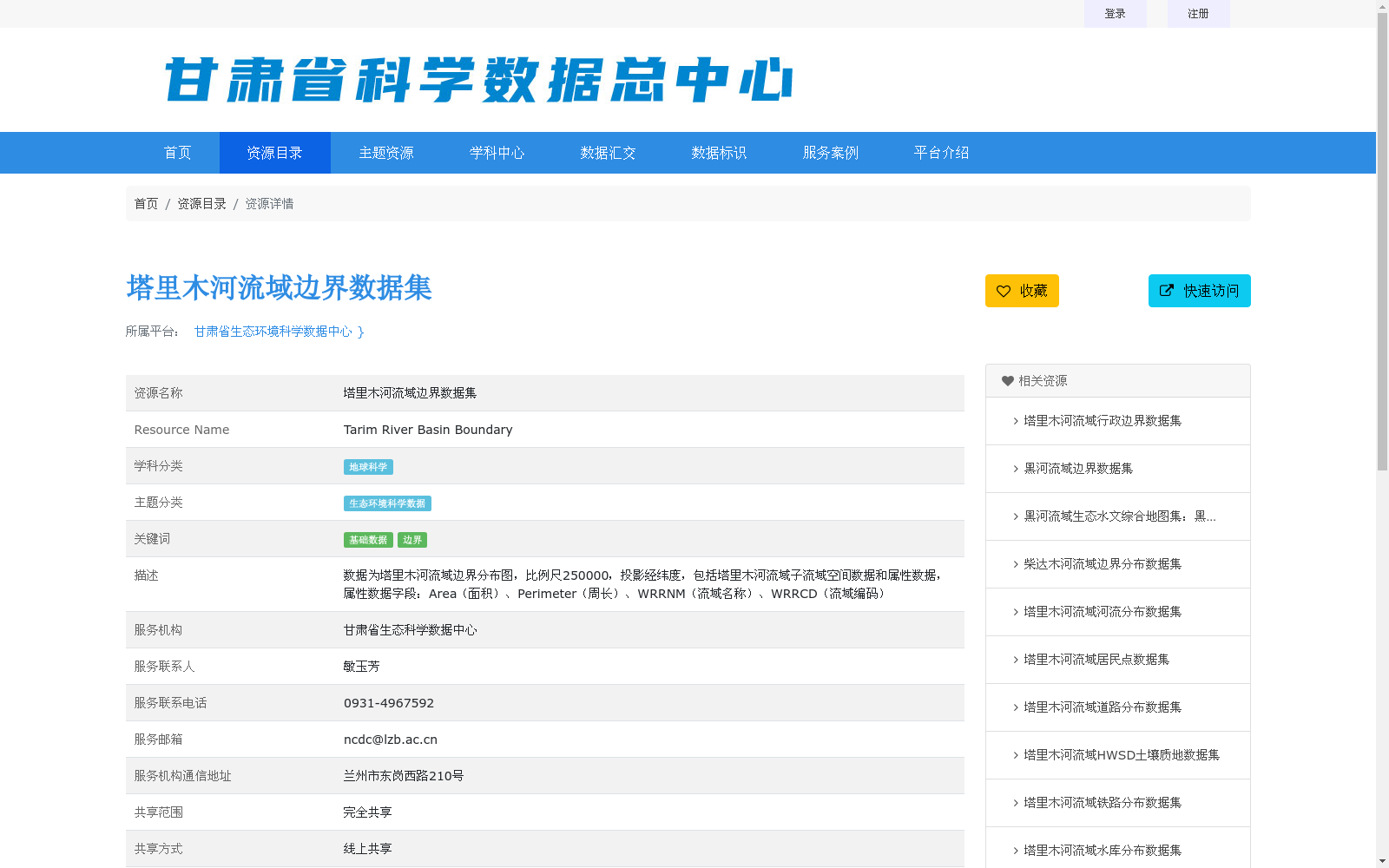Image resolution: width=1389 pixels, height=868 pixels.
Task: Click 甘肃省科学数据总中心 site logo
Action: click(478, 80)
